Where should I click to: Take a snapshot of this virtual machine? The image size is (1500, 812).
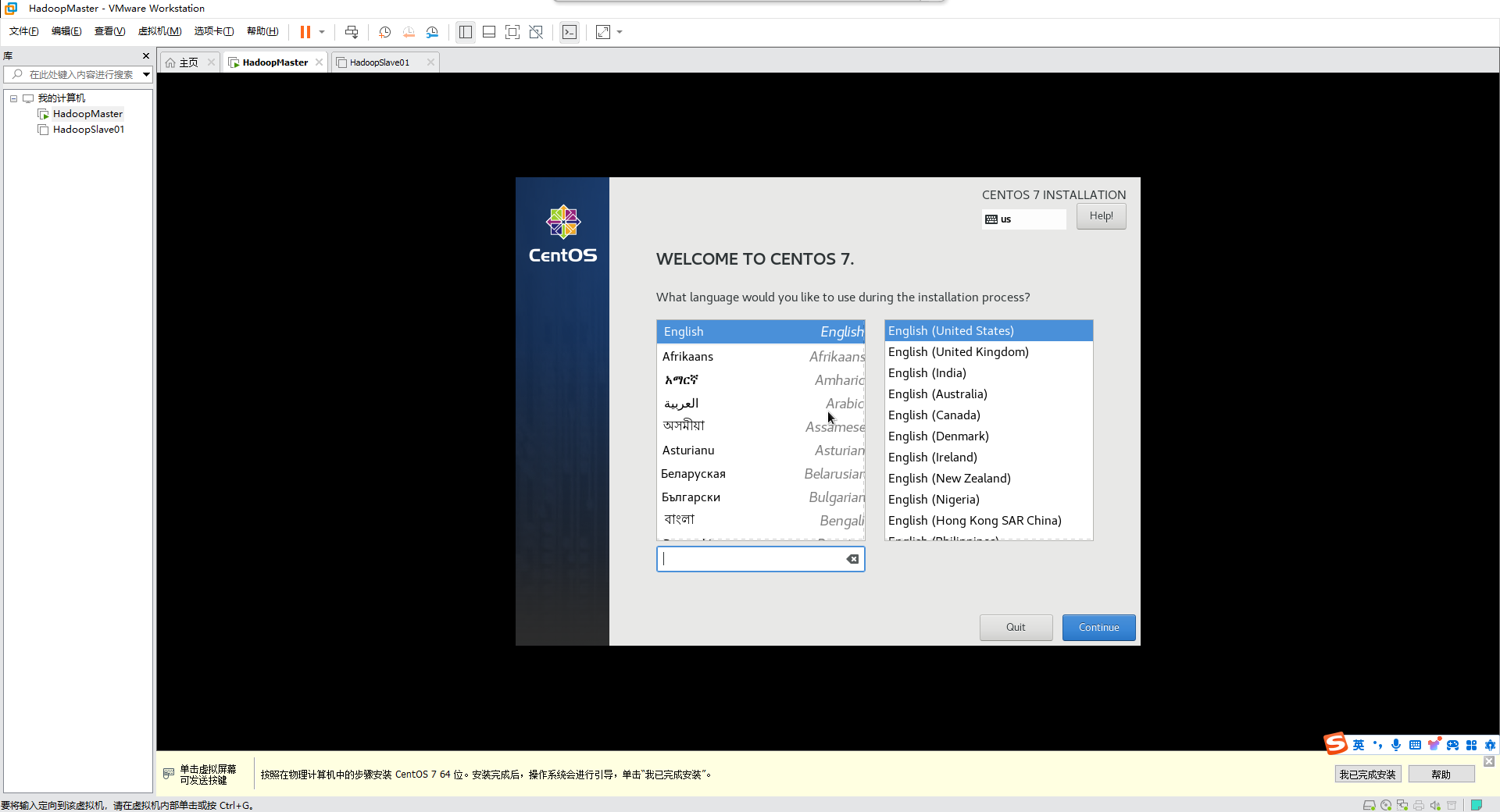point(385,32)
